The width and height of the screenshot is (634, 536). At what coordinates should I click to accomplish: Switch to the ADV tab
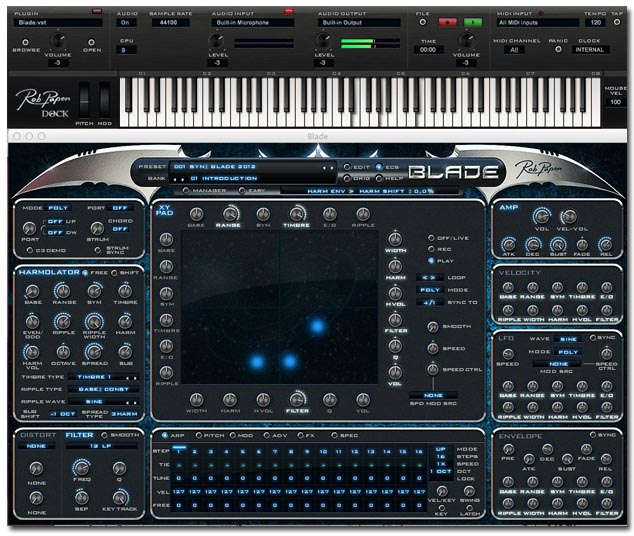point(266,435)
